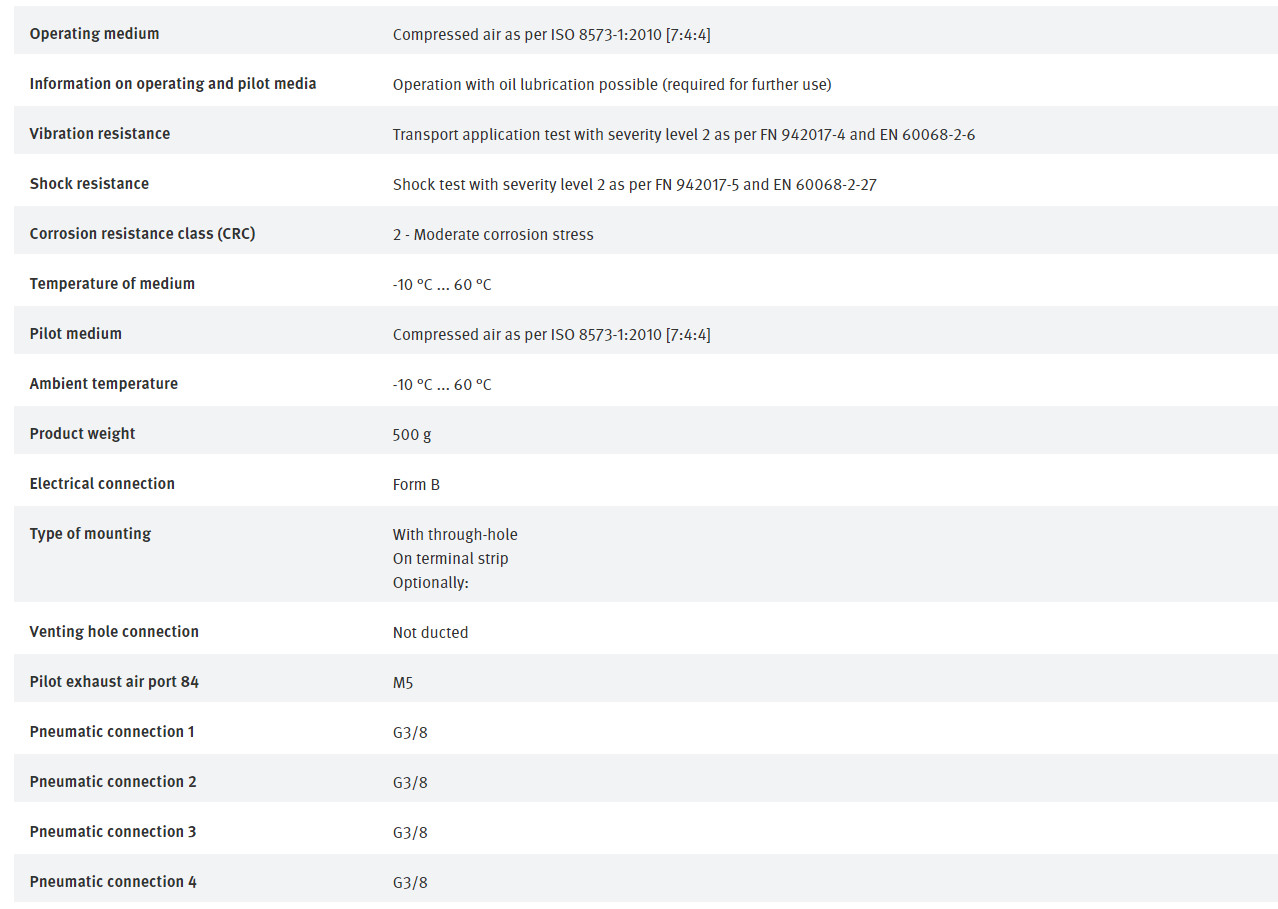Click the Ambient temperature label

[104, 384]
